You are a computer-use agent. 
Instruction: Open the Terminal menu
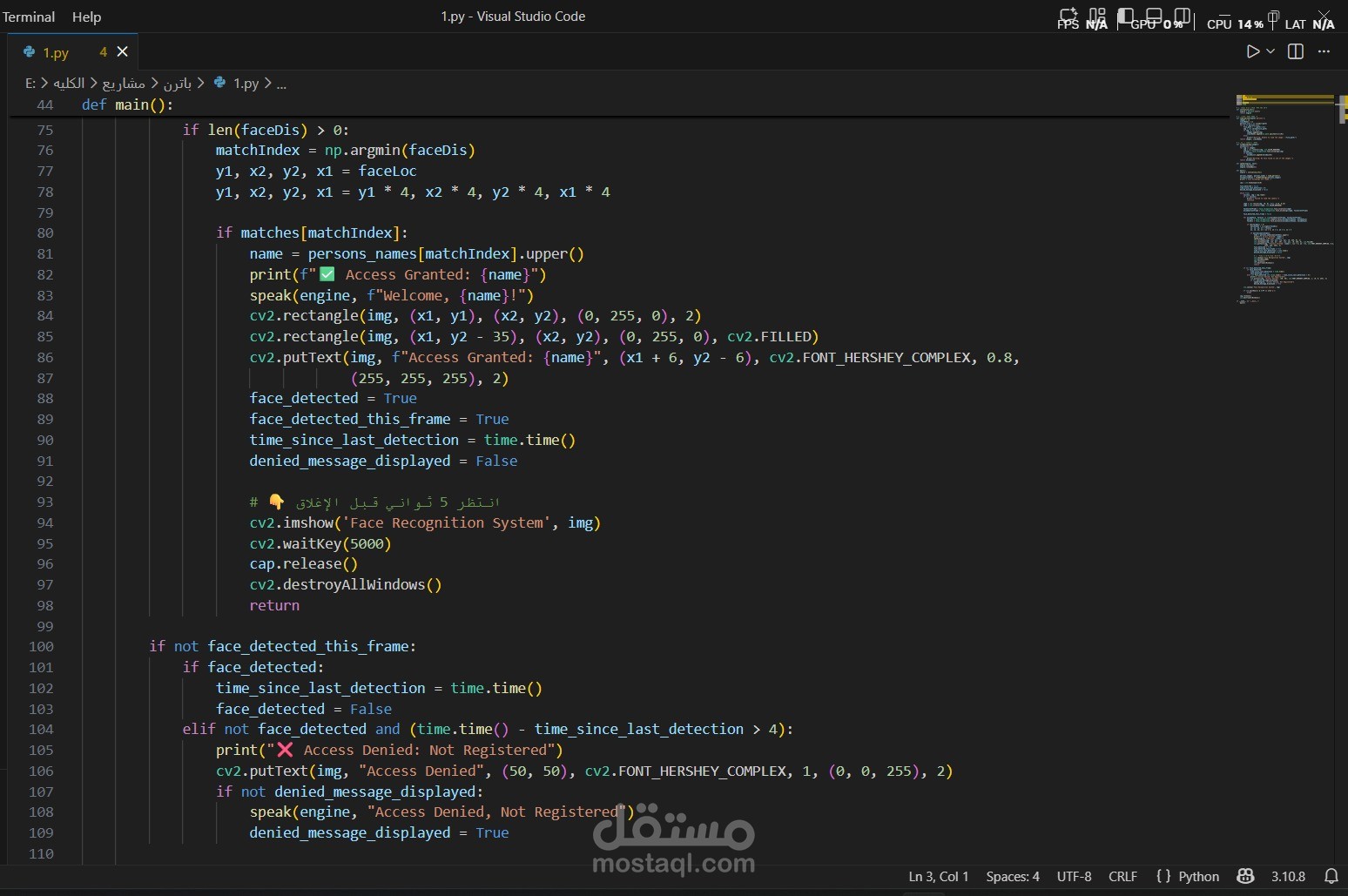30,17
